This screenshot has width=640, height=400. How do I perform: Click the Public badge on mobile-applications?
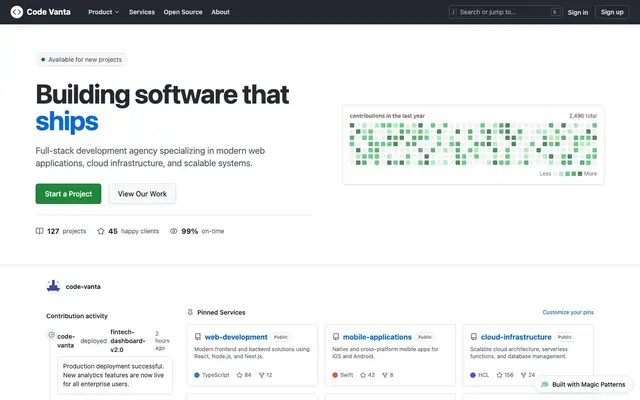424,337
